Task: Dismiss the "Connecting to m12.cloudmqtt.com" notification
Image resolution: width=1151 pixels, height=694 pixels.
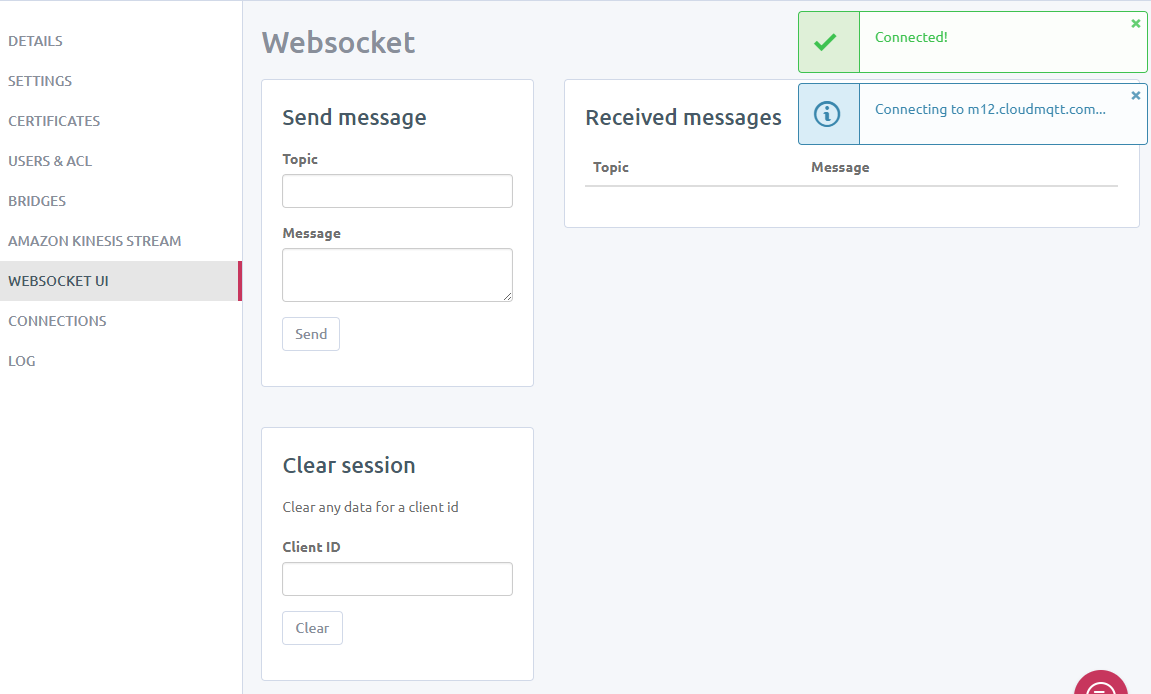Action: point(1135,95)
